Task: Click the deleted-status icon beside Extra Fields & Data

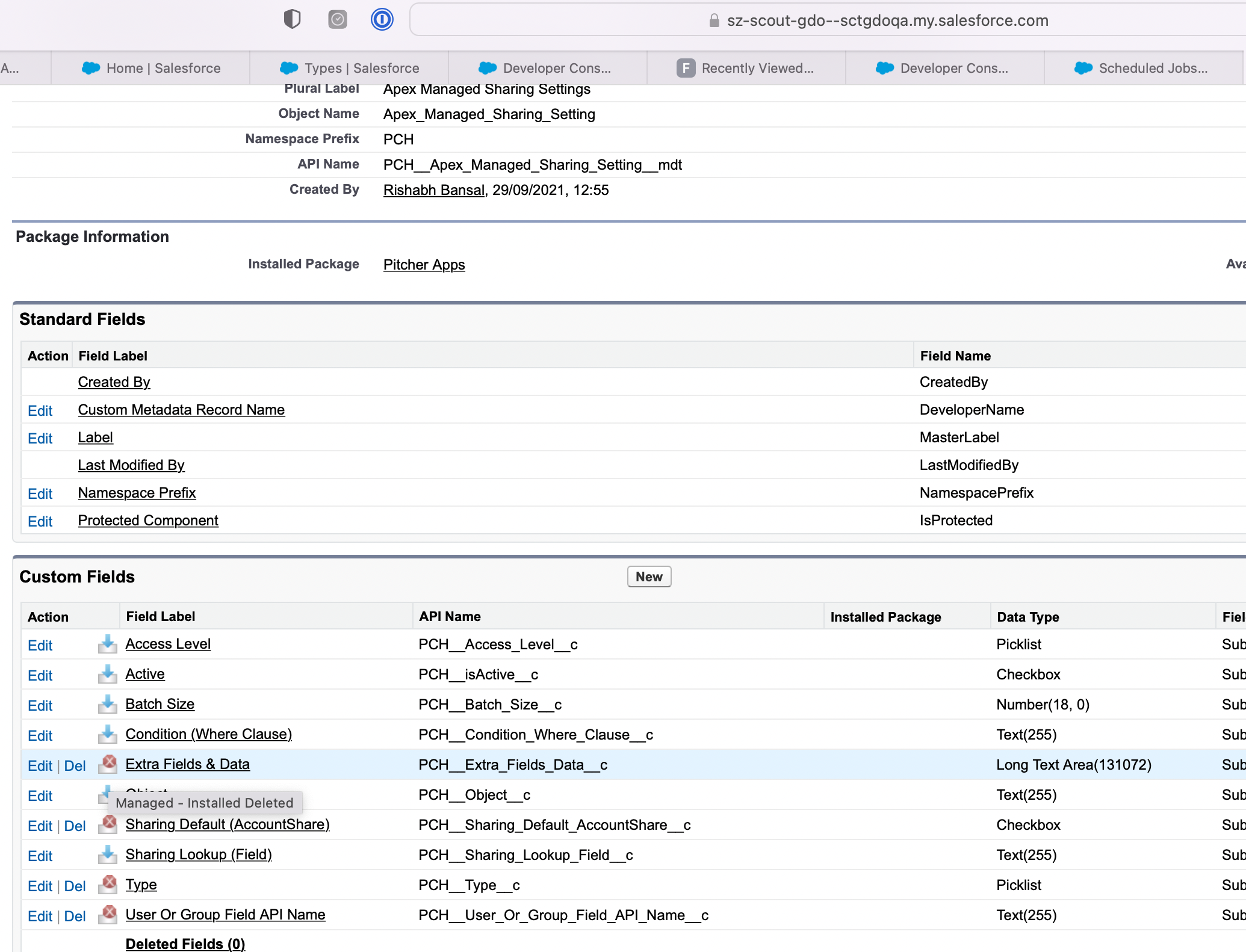Action: [109, 764]
